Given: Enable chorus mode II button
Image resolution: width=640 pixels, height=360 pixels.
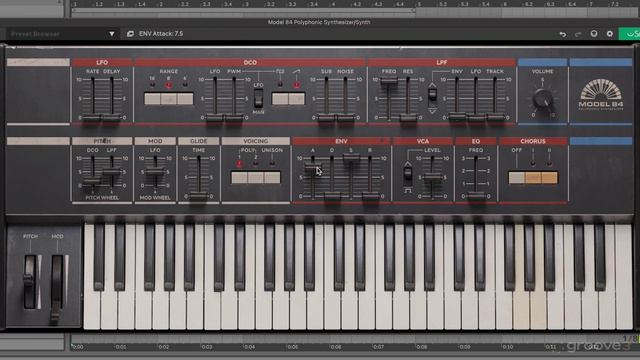Looking at the screenshot, I should 549,178.
